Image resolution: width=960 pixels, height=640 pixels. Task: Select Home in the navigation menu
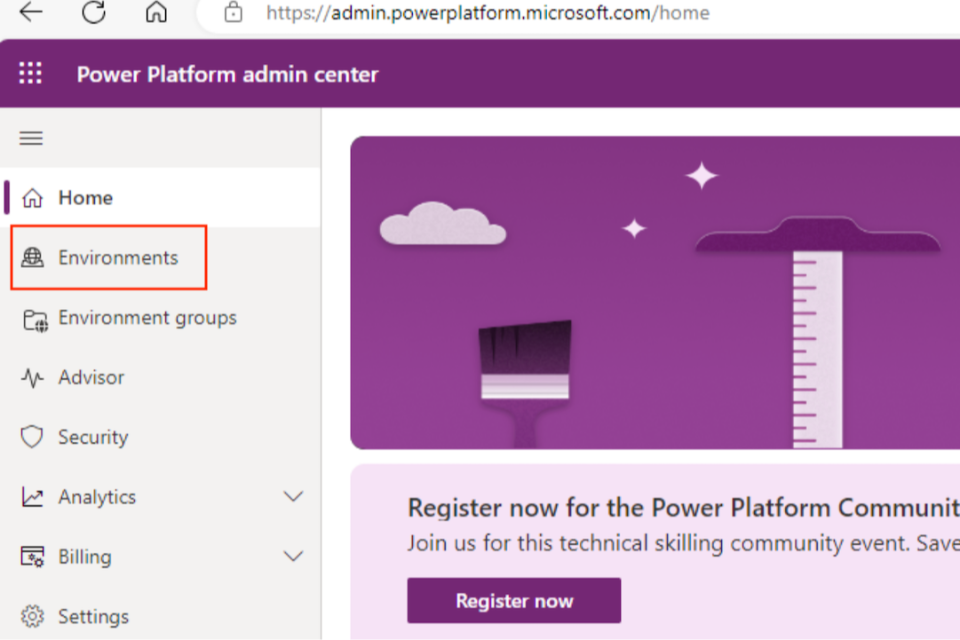(85, 198)
